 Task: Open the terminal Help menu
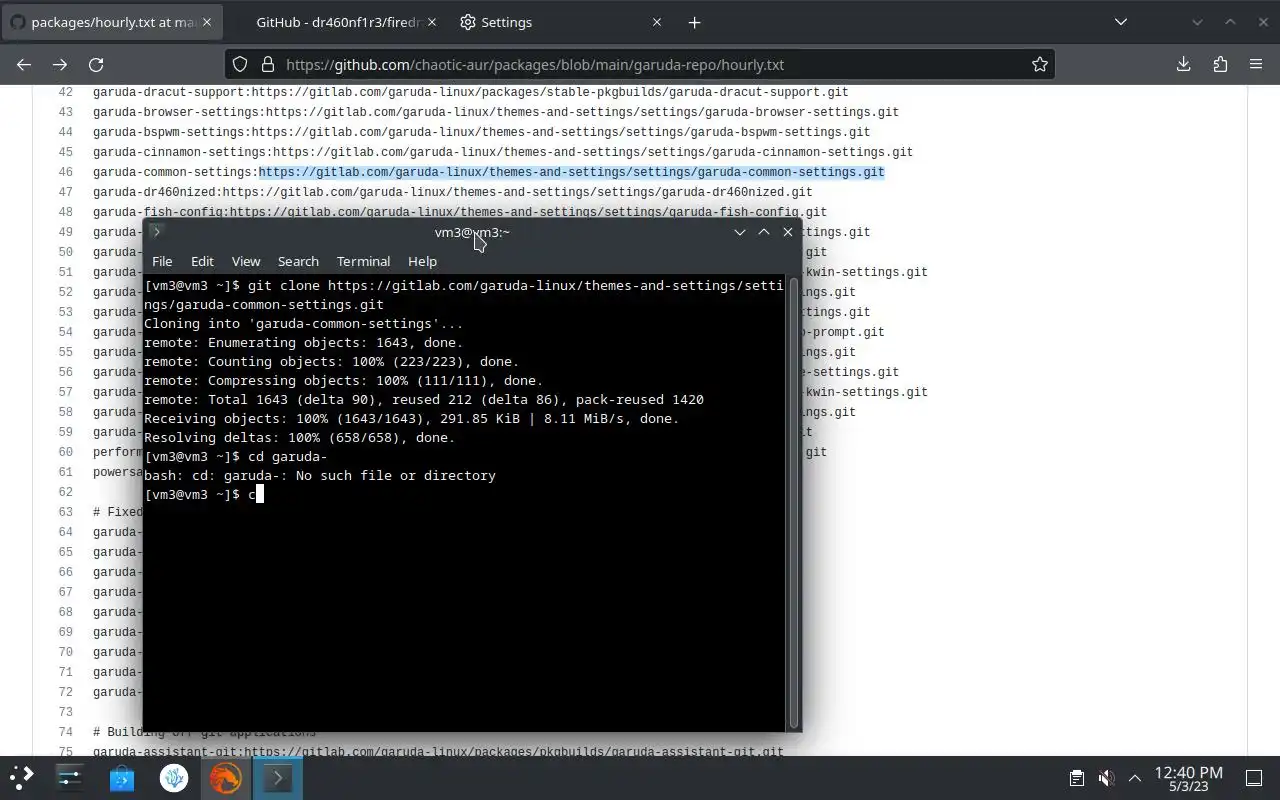[x=422, y=261]
